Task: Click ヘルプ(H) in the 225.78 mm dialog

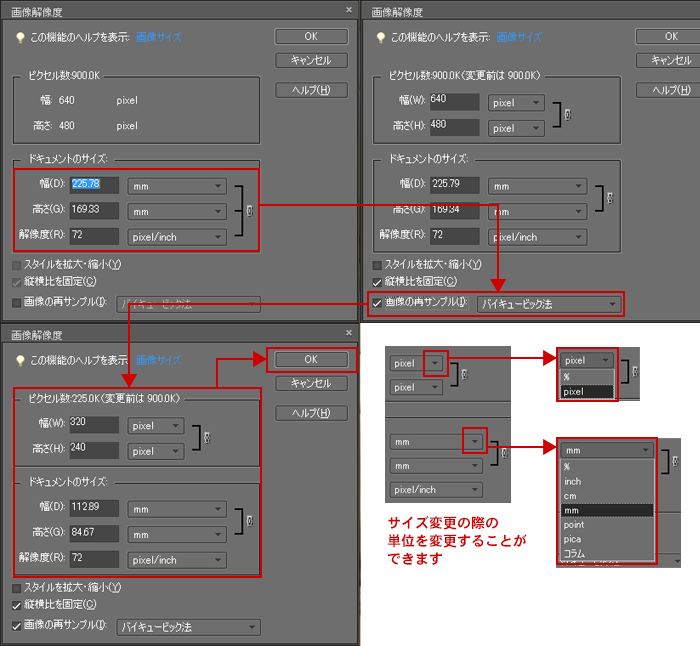Action: click(x=311, y=90)
